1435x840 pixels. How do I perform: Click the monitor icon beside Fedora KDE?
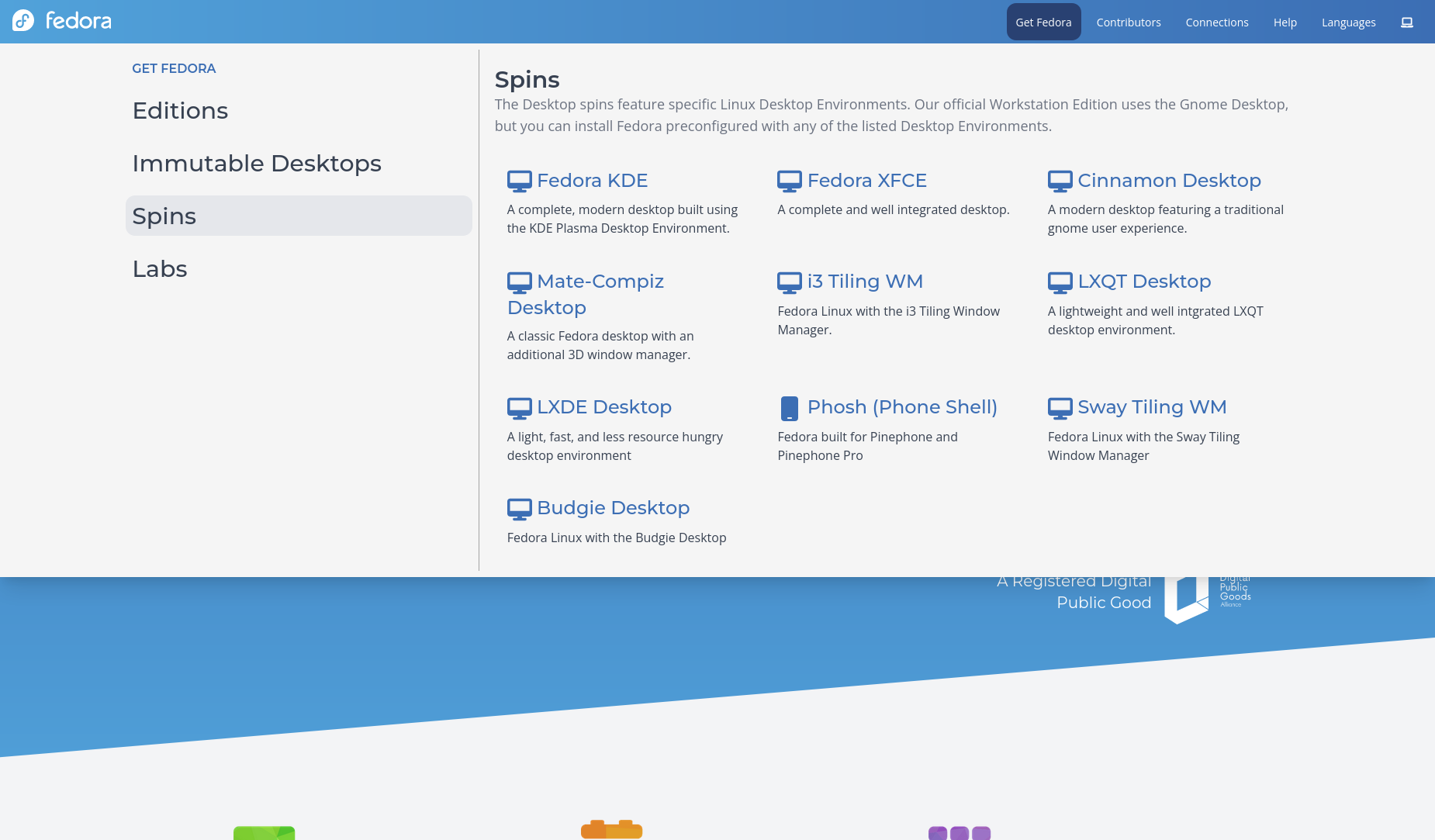[520, 181]
